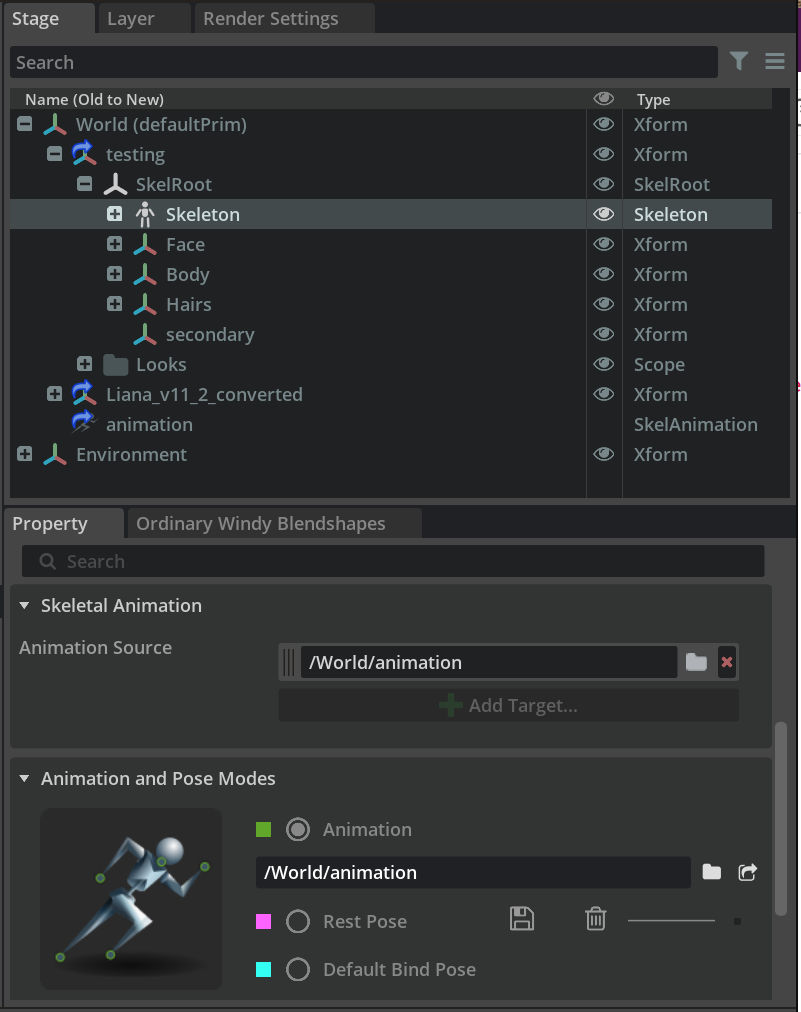The width and height of the screenshot is (801, 1012).
Task: Open the stage options hamburger menu
Action: 774,62
